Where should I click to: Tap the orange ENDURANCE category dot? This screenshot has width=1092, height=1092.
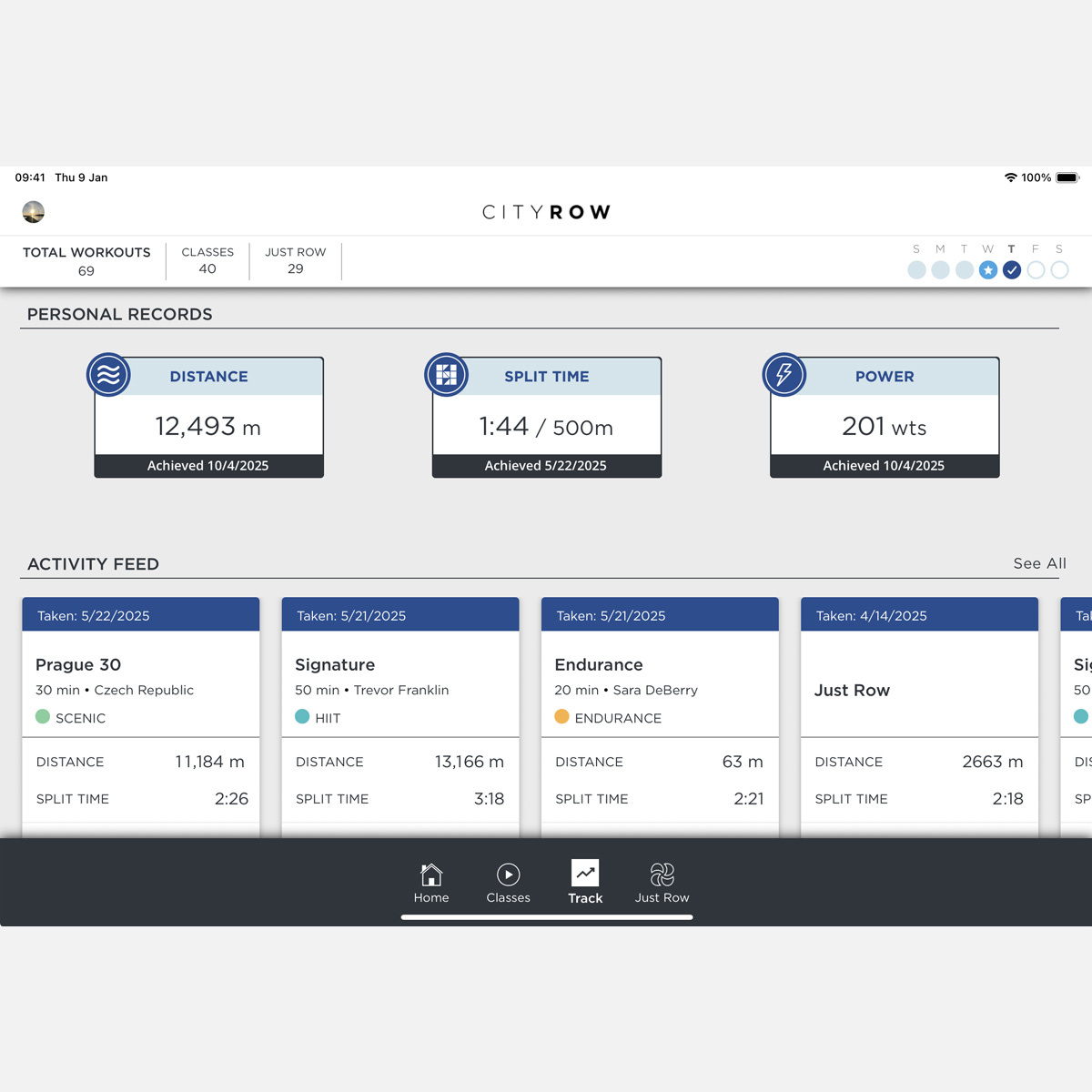pyautogui.click(x=561, y=716)
